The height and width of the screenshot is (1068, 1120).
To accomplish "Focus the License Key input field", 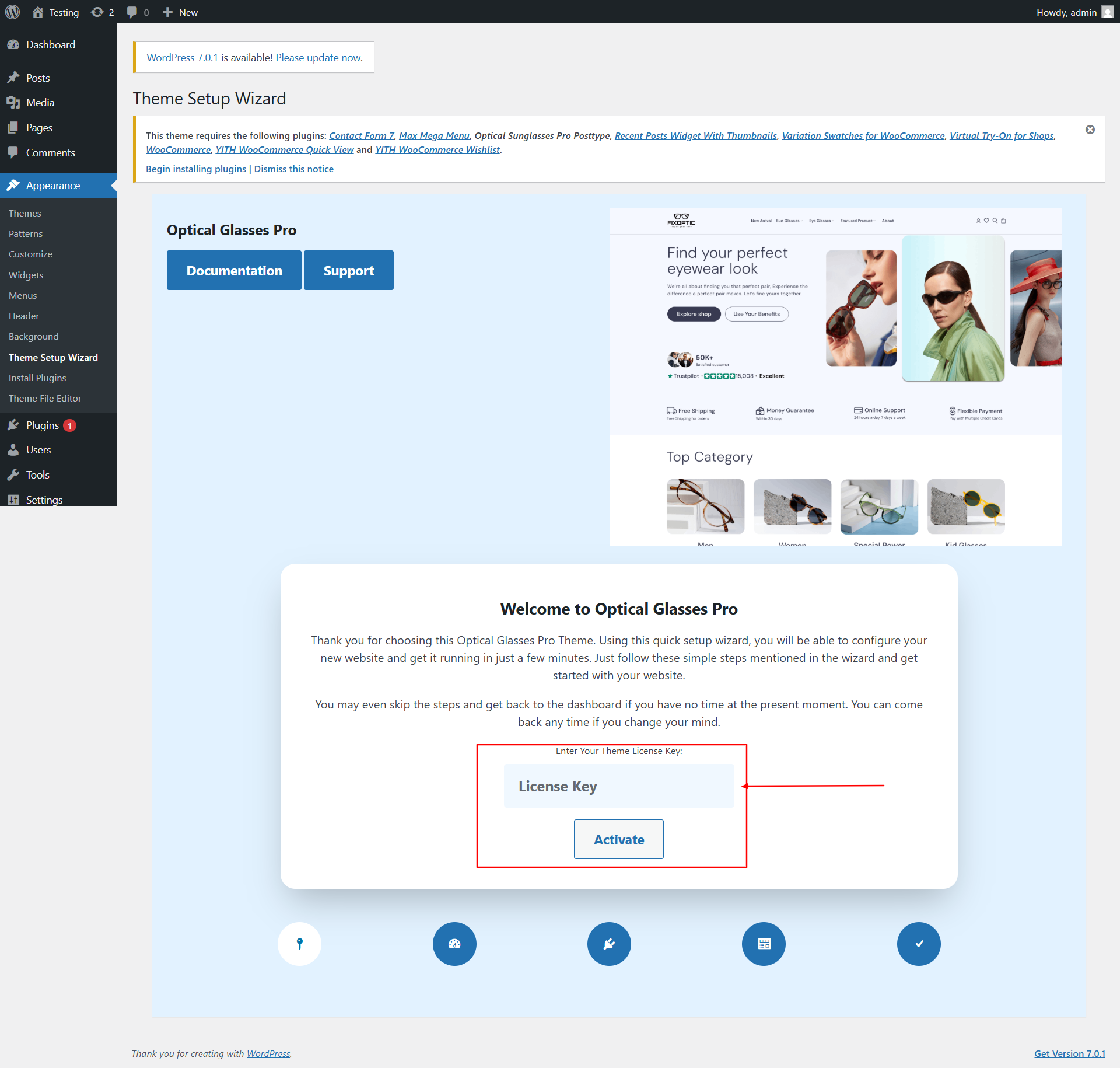I will pos(619,786).
